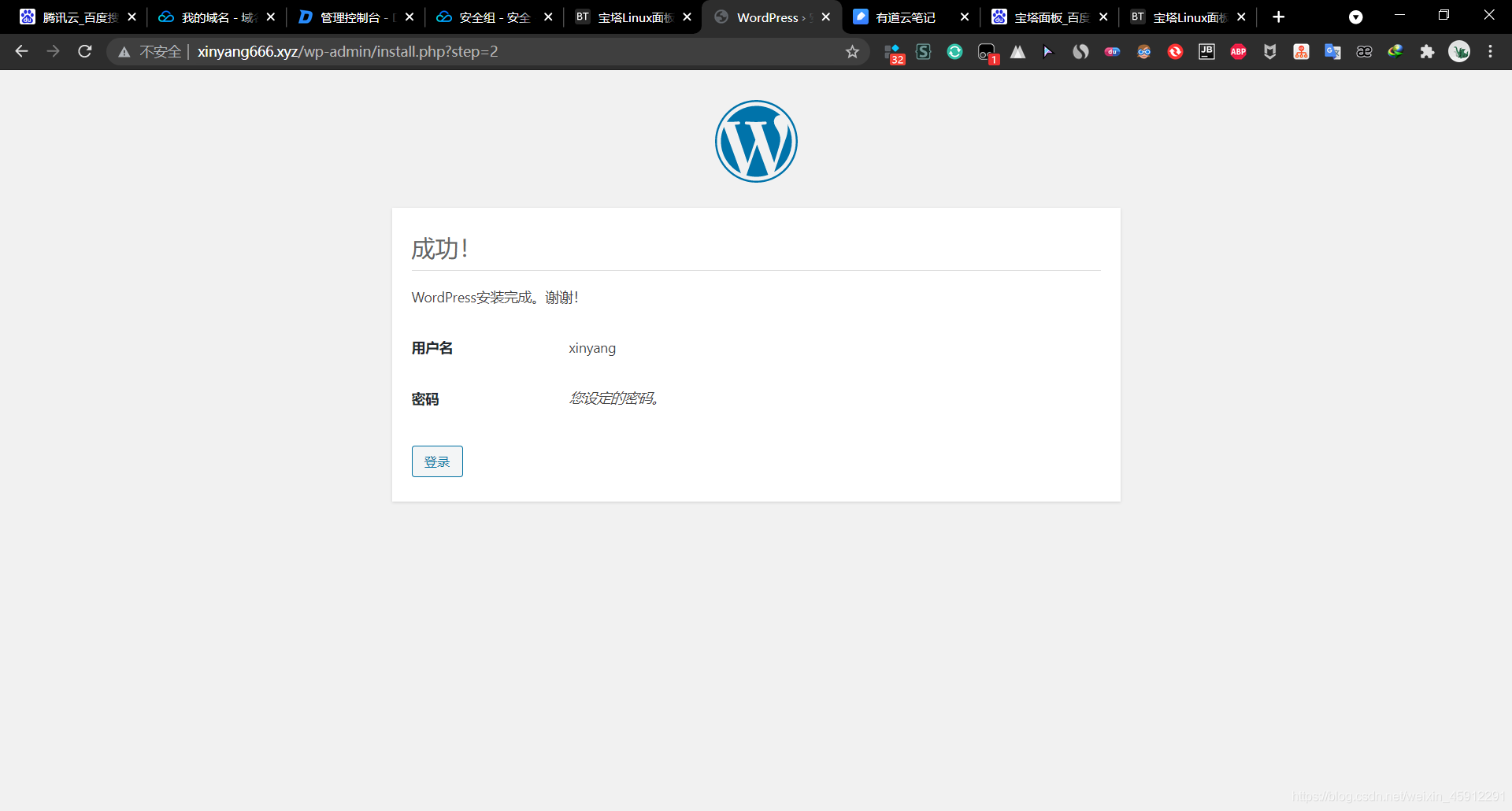Close the 有道云笔记 tab
Image resolution: width=1512 pixels, height=811 pixels.
tap(964, 17)
